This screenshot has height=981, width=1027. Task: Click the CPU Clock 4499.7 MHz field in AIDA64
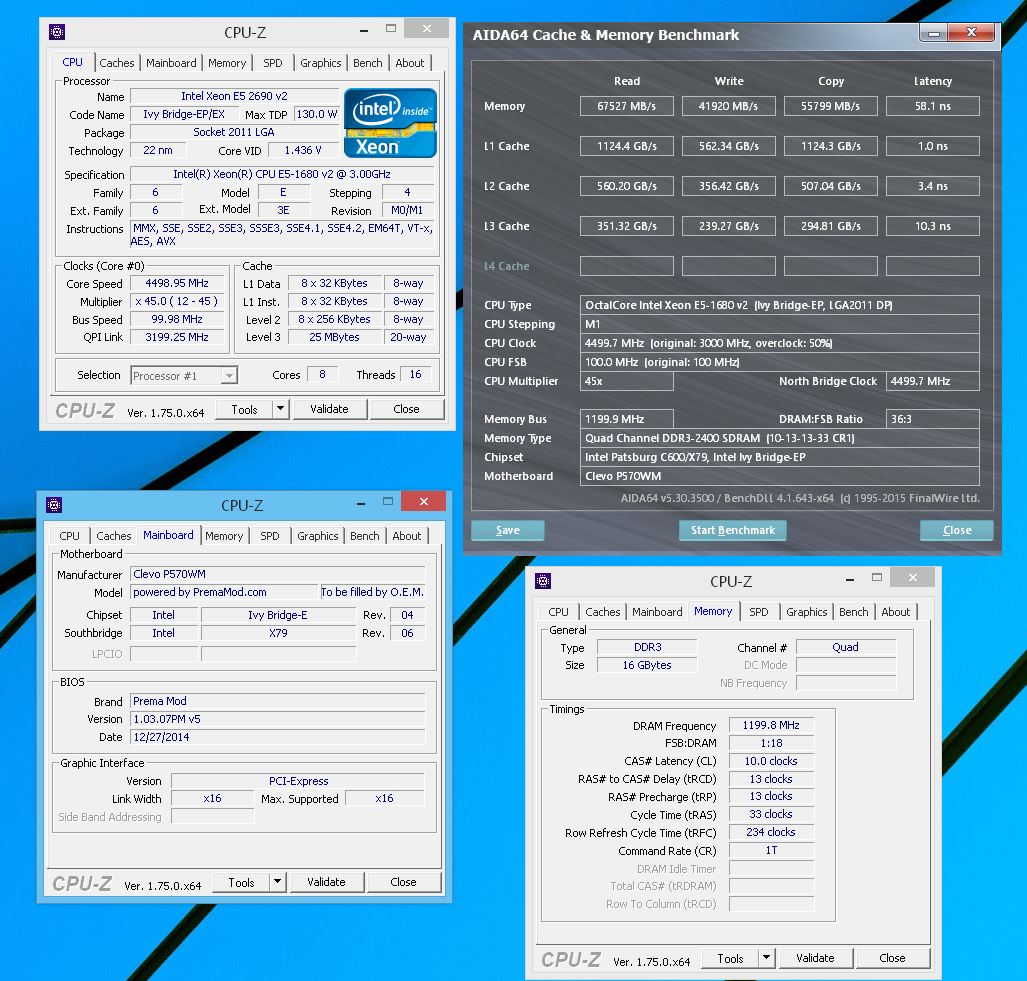pos(779,343)
